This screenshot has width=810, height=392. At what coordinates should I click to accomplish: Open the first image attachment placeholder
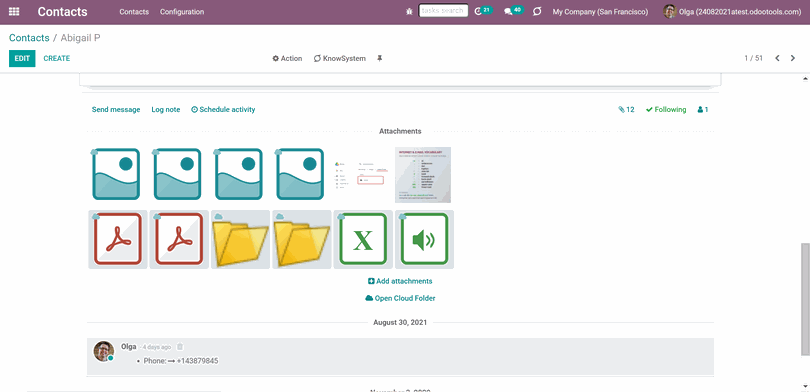116,174
